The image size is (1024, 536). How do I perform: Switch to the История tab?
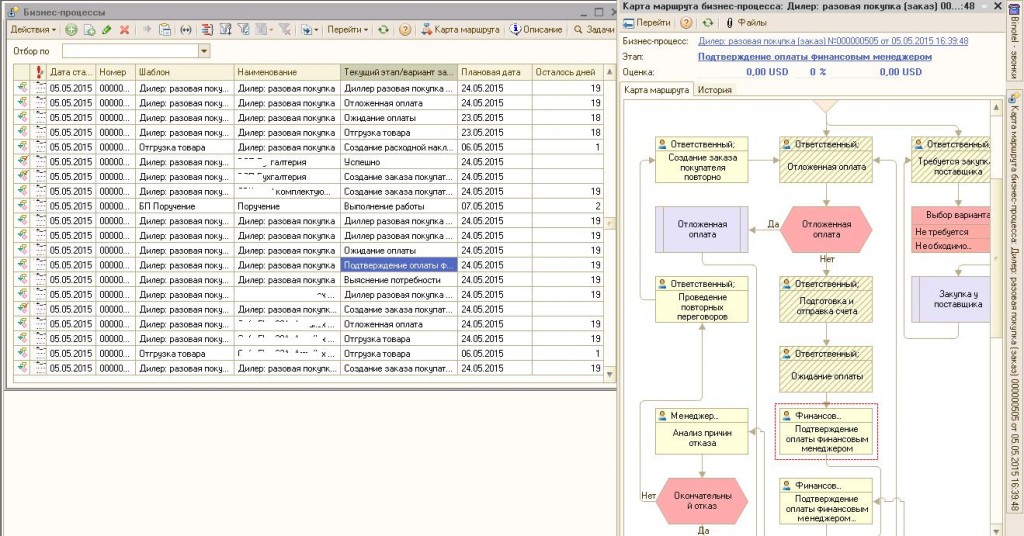pyautogui.click(x=714, y=90)
